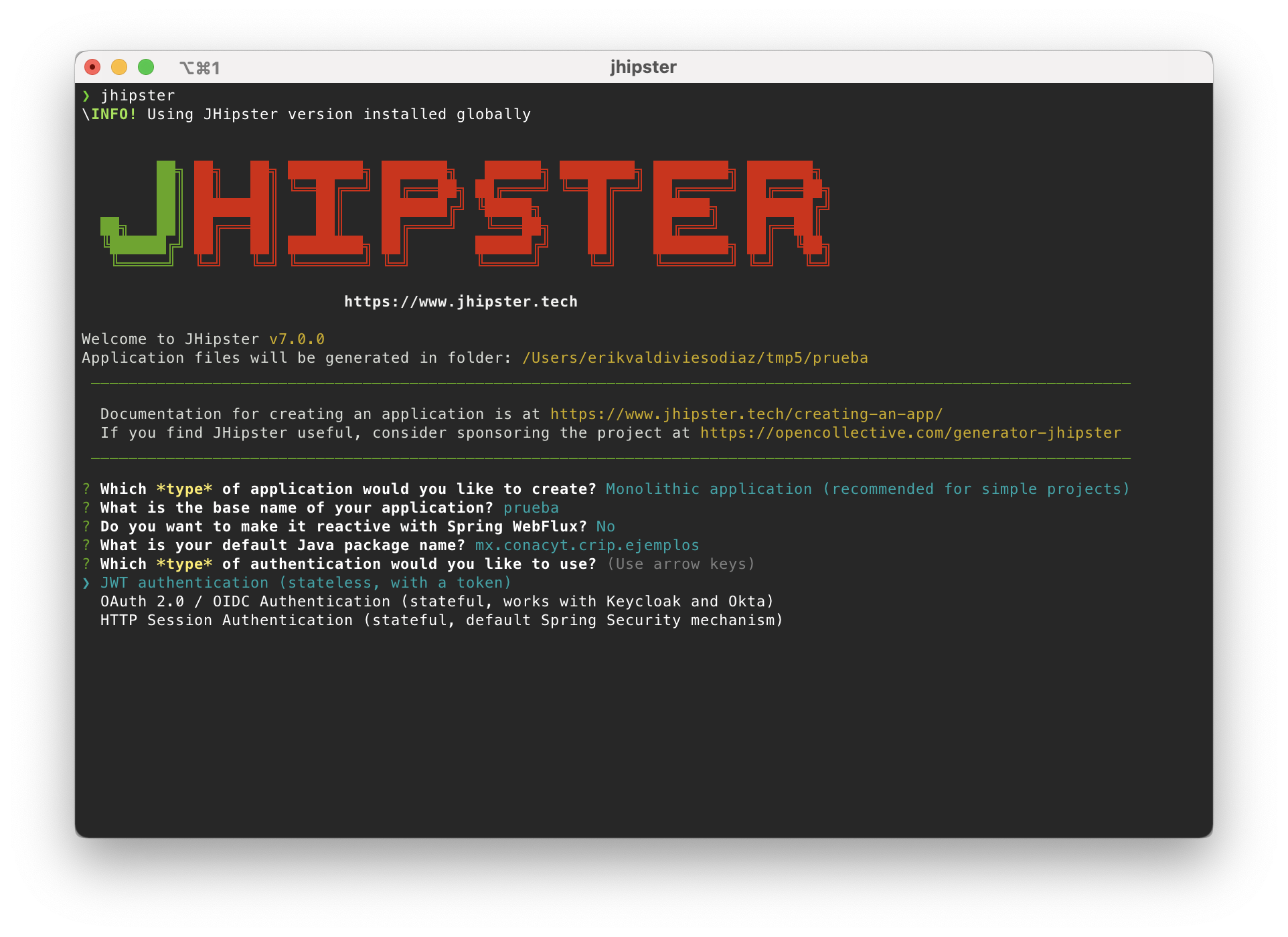Click the (Use arrow keys) hint

(681, 564)
